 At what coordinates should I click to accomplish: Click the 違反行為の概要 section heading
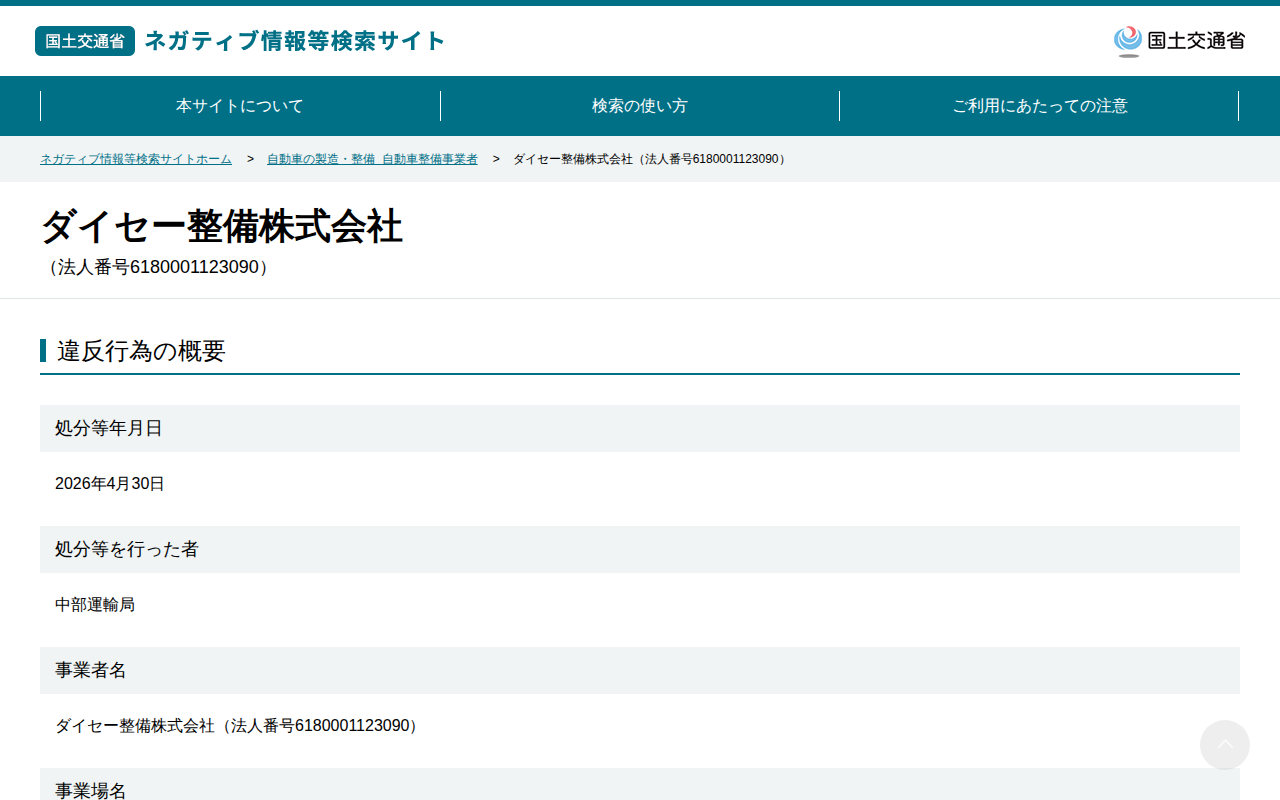pyautogui.click(x=141, y=351)
